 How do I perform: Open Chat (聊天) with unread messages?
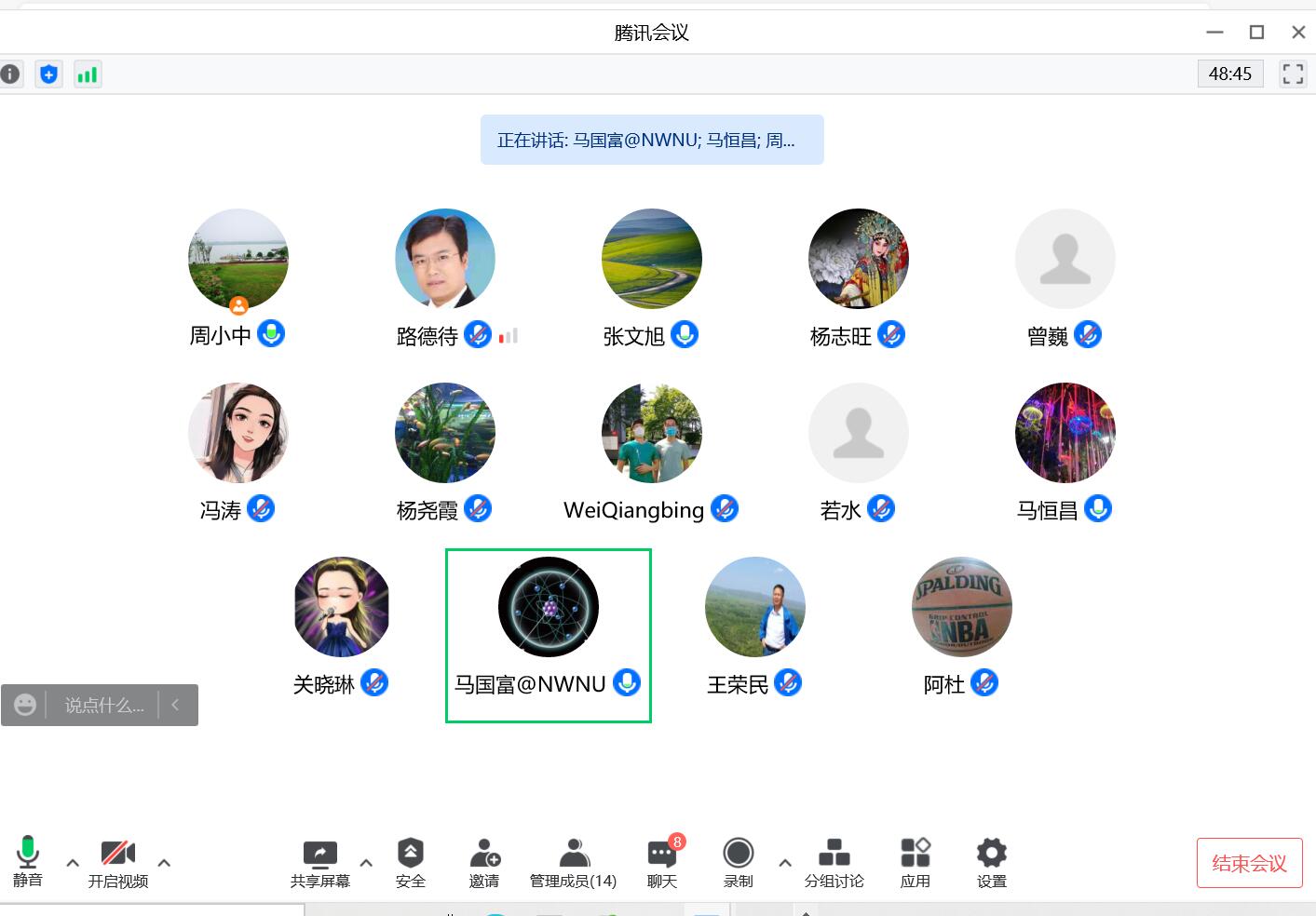(x=662, y=862)
